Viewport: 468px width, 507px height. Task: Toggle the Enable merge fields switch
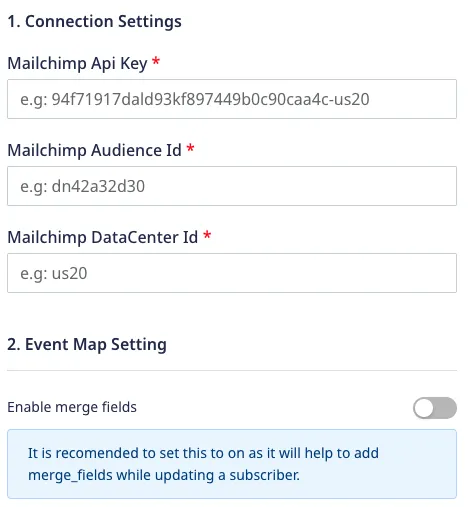point(435,408)
